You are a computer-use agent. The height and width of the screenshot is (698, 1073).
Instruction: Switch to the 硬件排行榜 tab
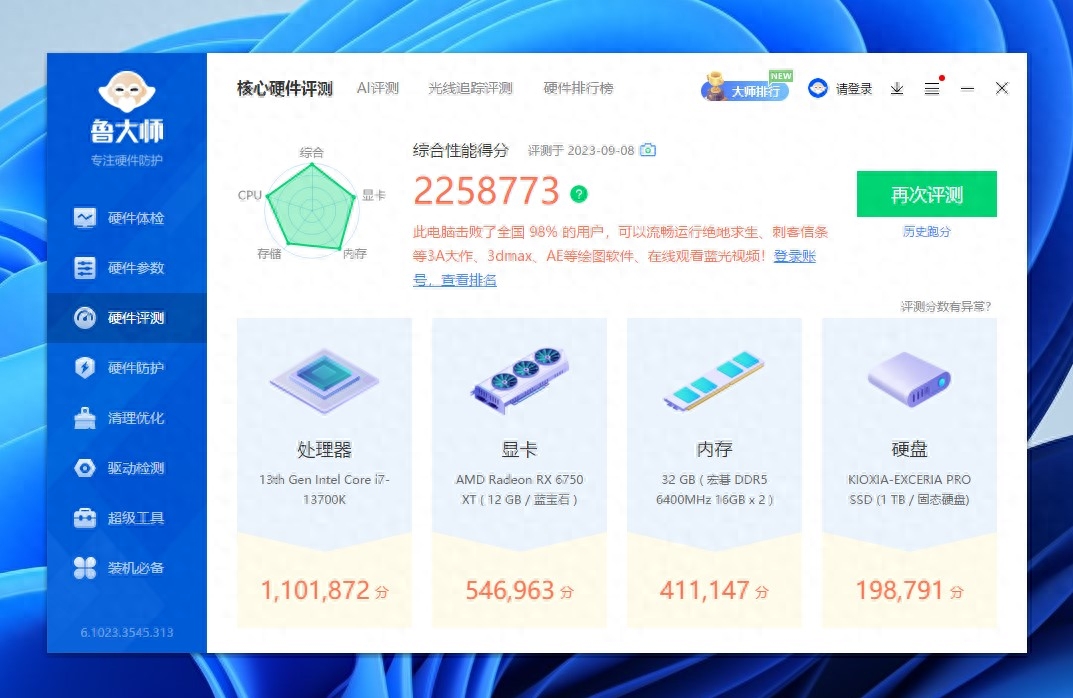pyautogui.click(x=578, y=88)
